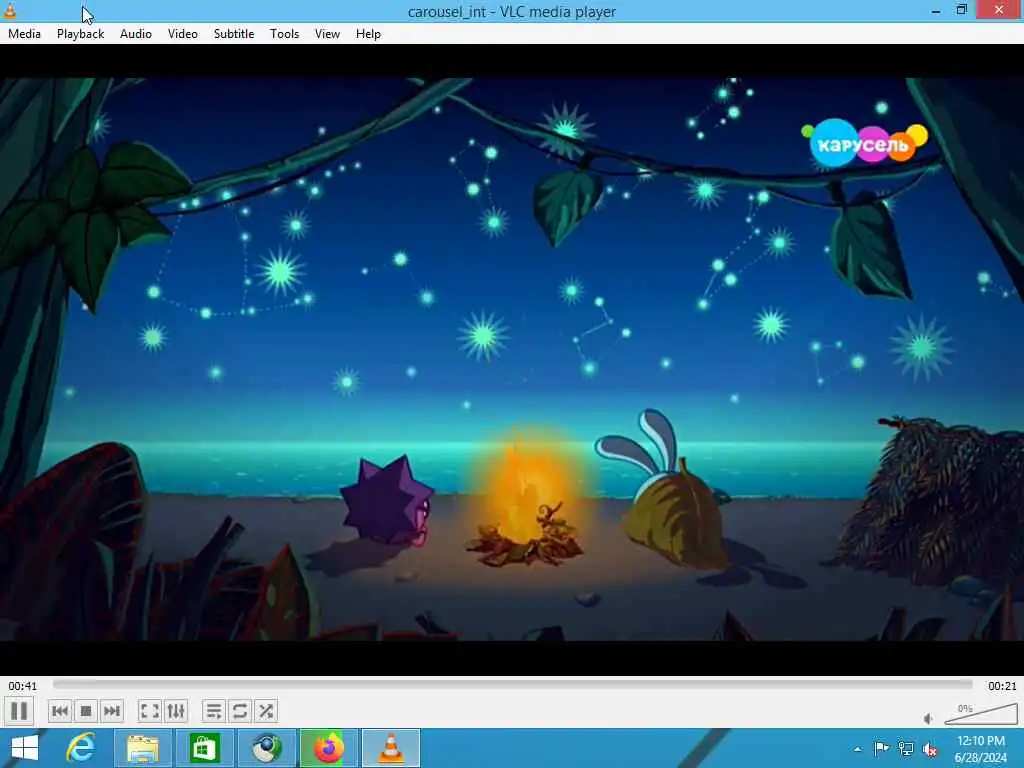Viewport: 1024px width, 768px height.
Task: Click the elapsed time 00:41 label
Action: (23, 686)
